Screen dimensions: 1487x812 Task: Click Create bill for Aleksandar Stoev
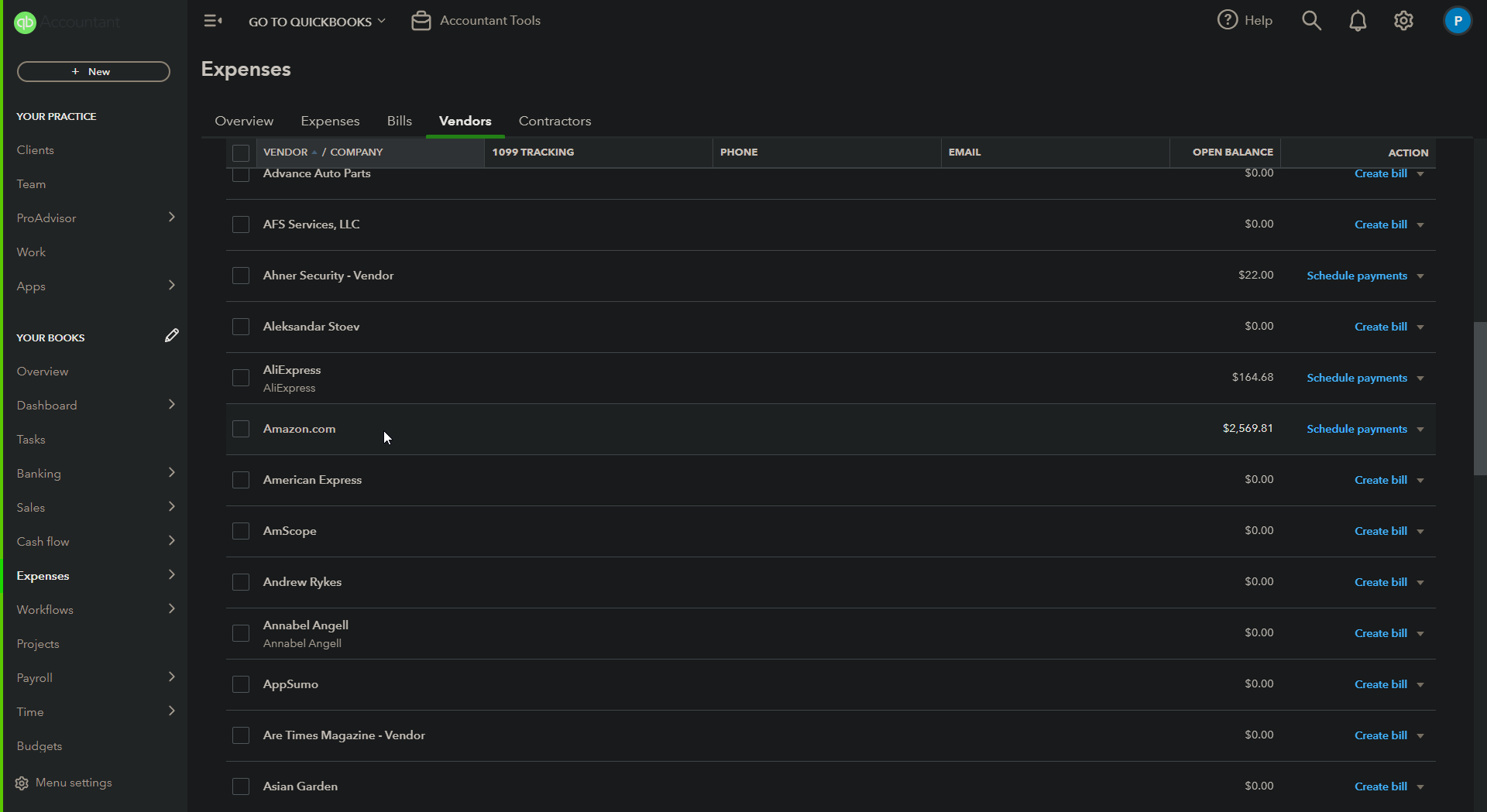coord(1381,327)
